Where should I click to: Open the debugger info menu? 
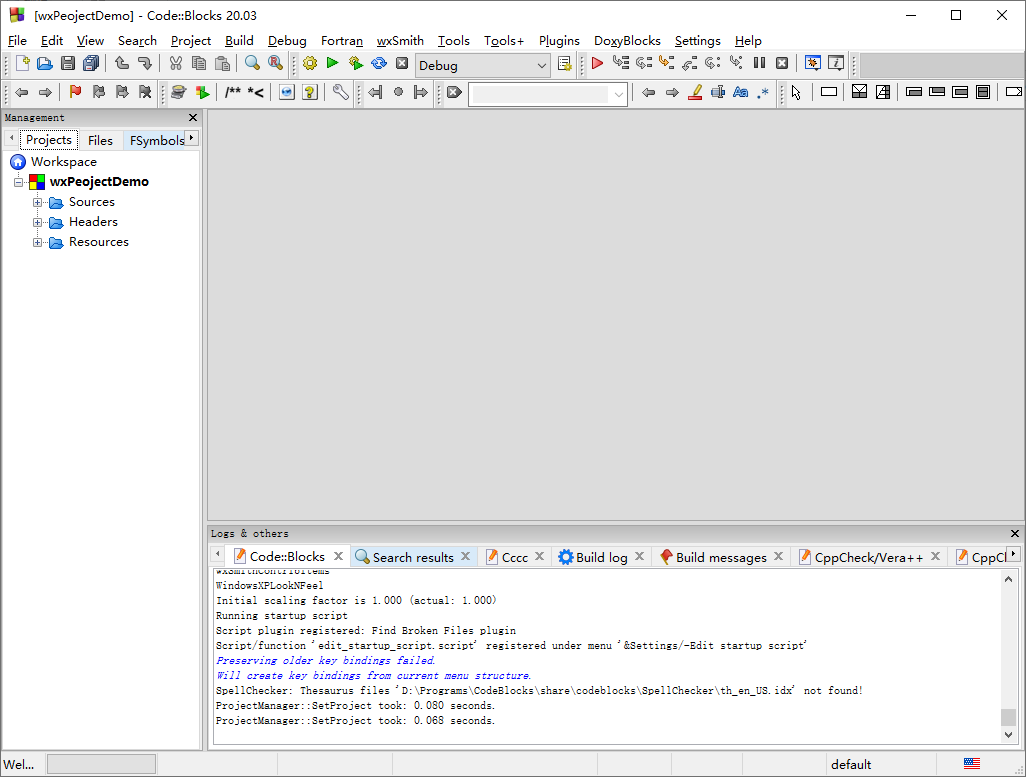836,63
